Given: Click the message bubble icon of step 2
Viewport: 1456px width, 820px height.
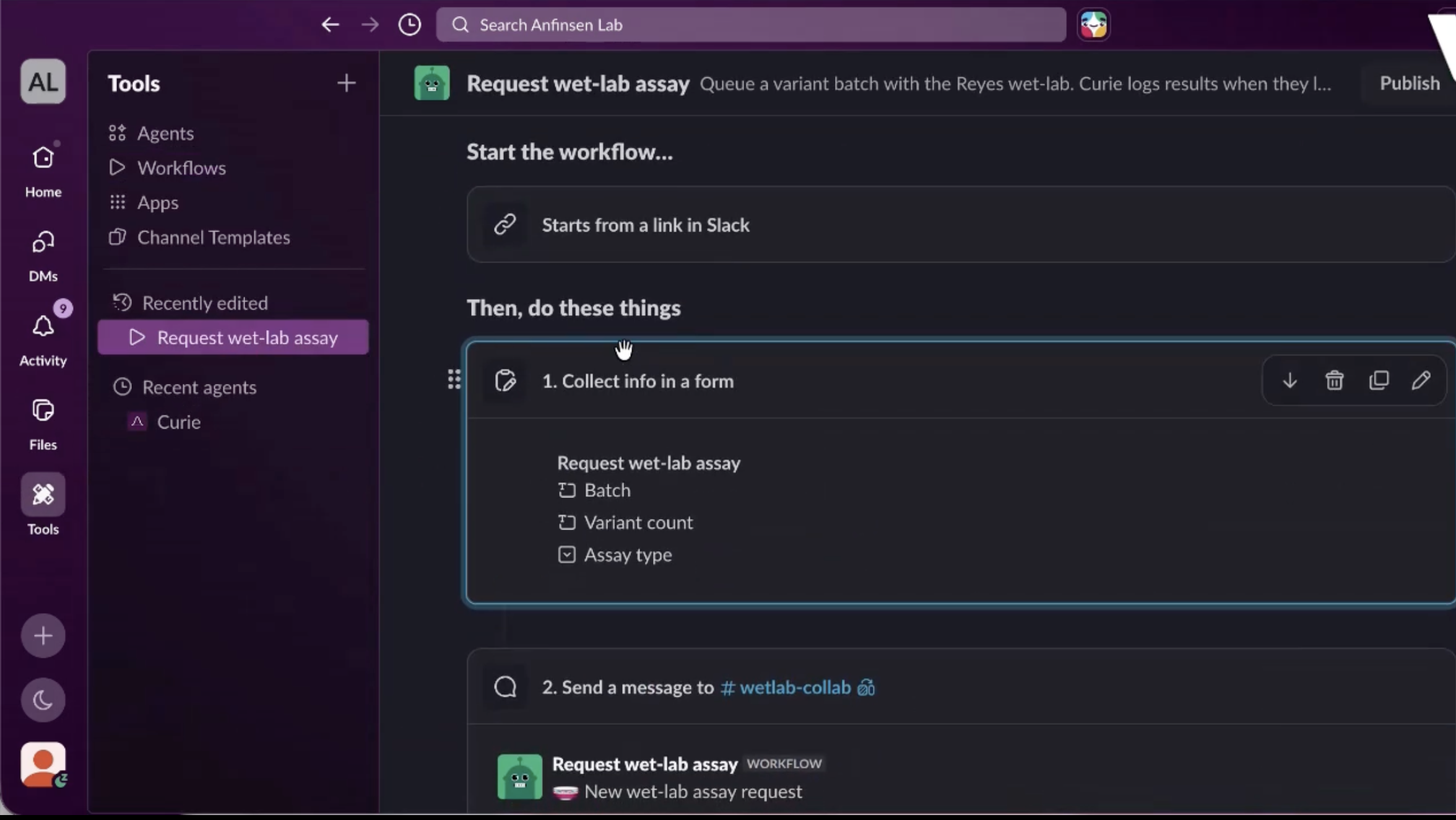Looking at the screenshot, I should tap(505, 686).
